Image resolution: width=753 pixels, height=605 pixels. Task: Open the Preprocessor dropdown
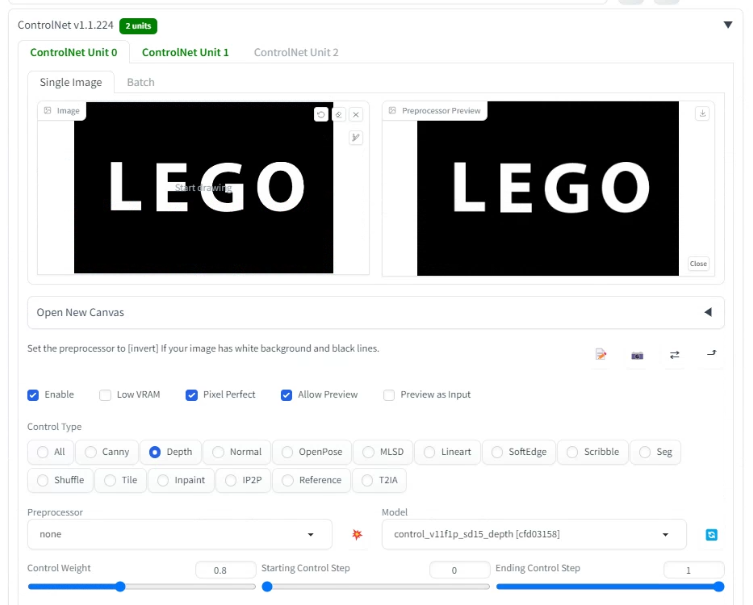(180, 534)
